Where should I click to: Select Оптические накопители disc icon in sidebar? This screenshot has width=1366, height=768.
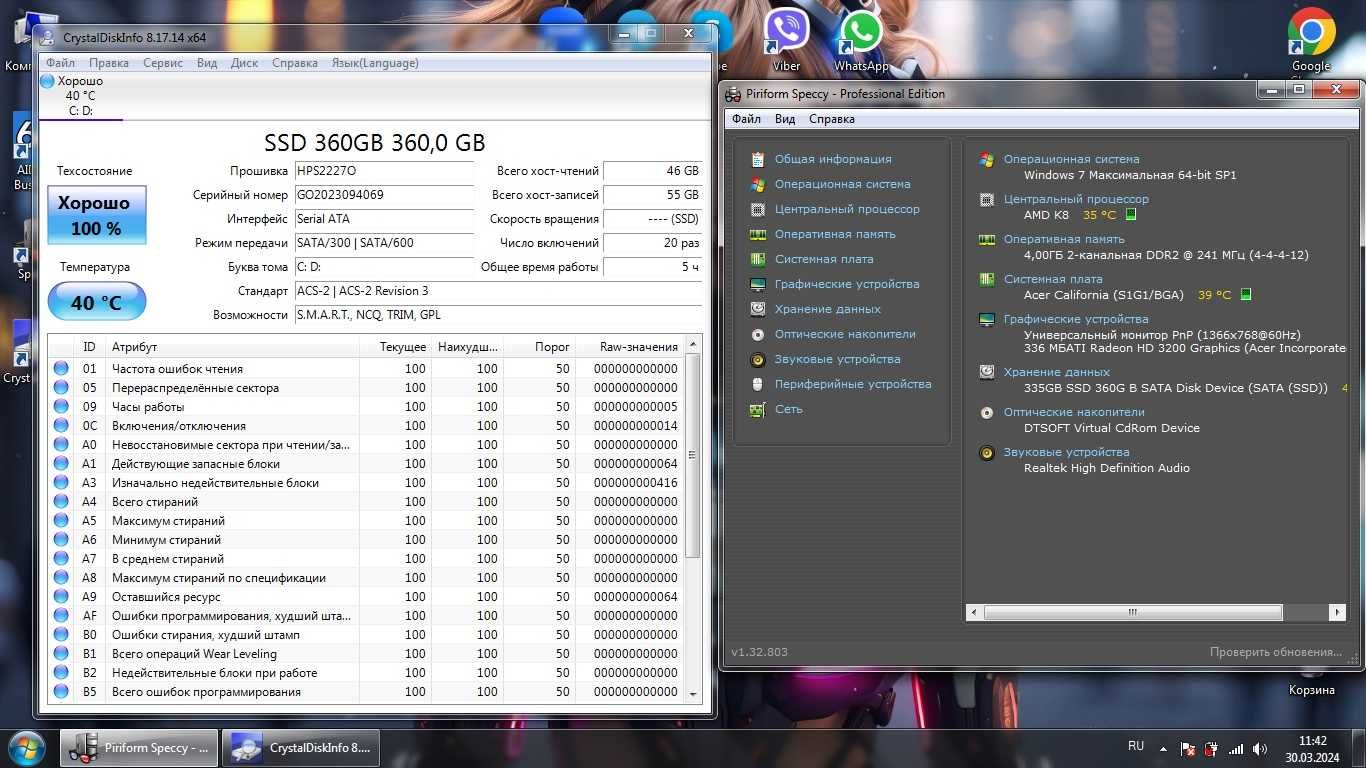758,334
